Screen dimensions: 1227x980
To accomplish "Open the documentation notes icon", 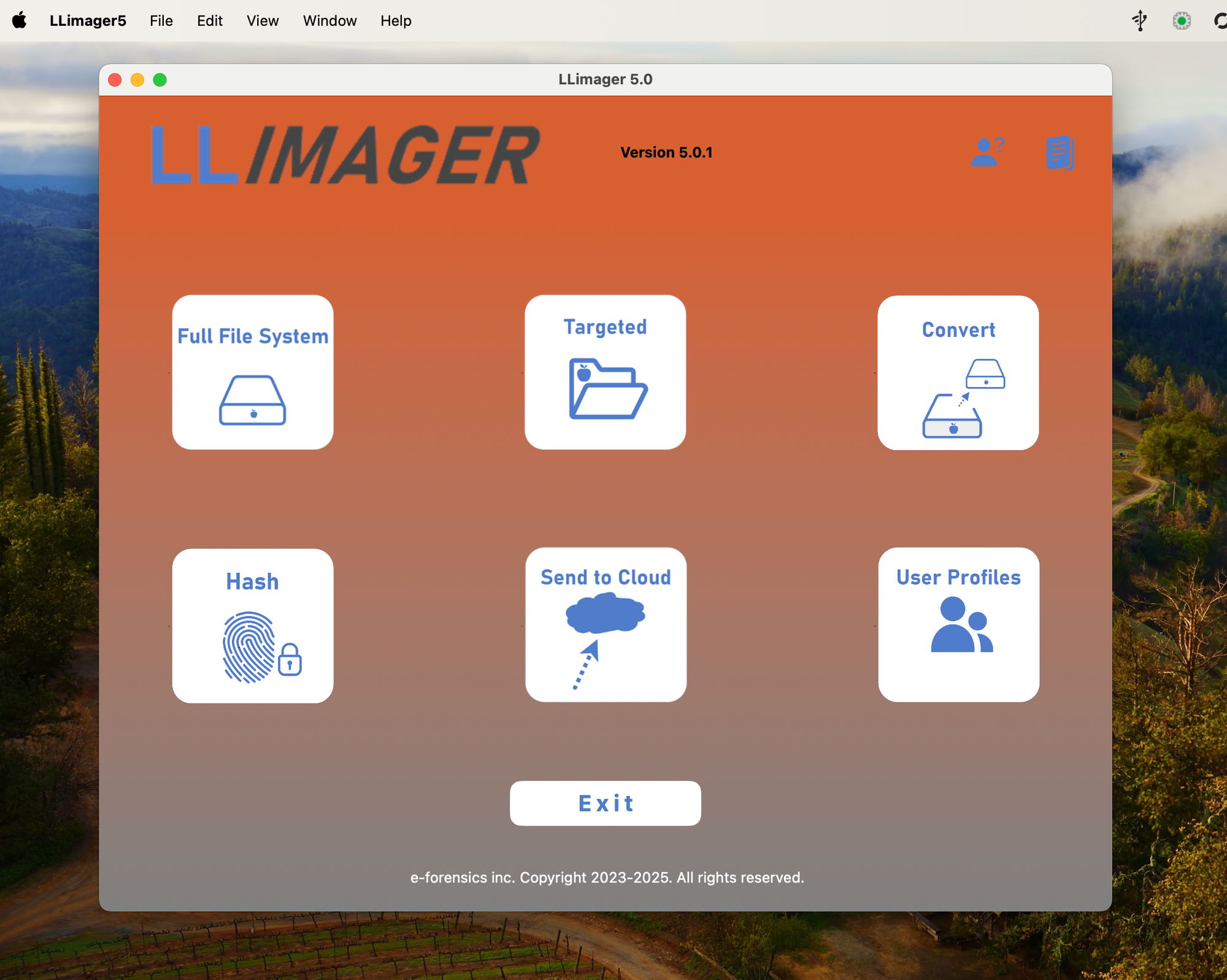I will tap(1060, 153).
